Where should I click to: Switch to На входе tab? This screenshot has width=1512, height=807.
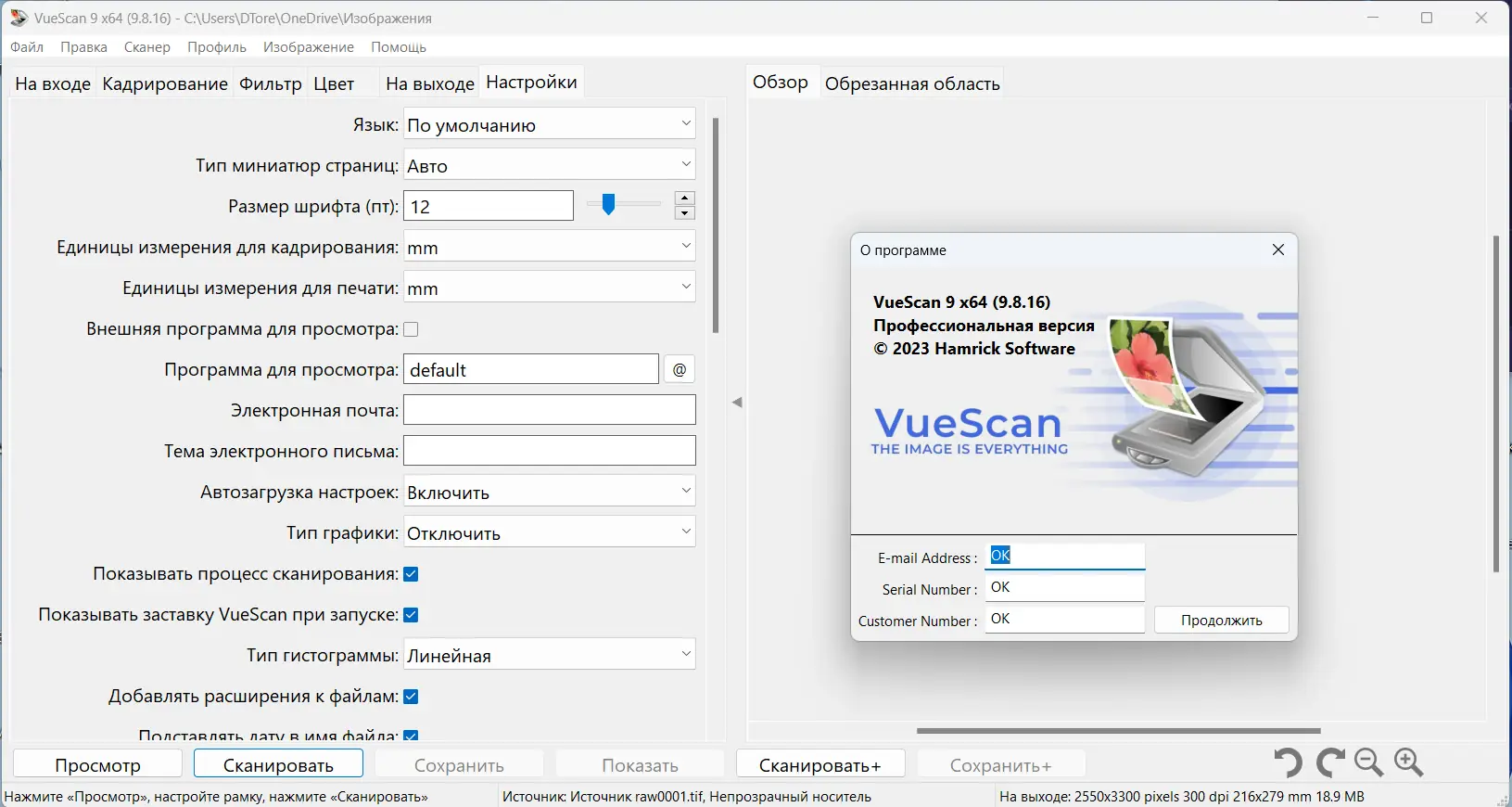53,83
